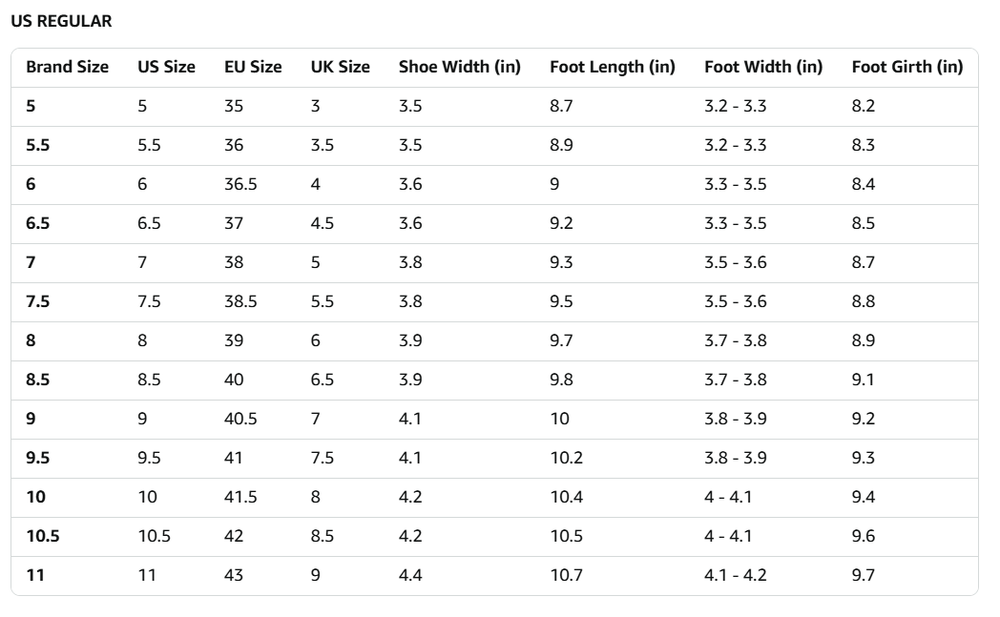Select the foot length 8.7 cell

tap(561, 106)
